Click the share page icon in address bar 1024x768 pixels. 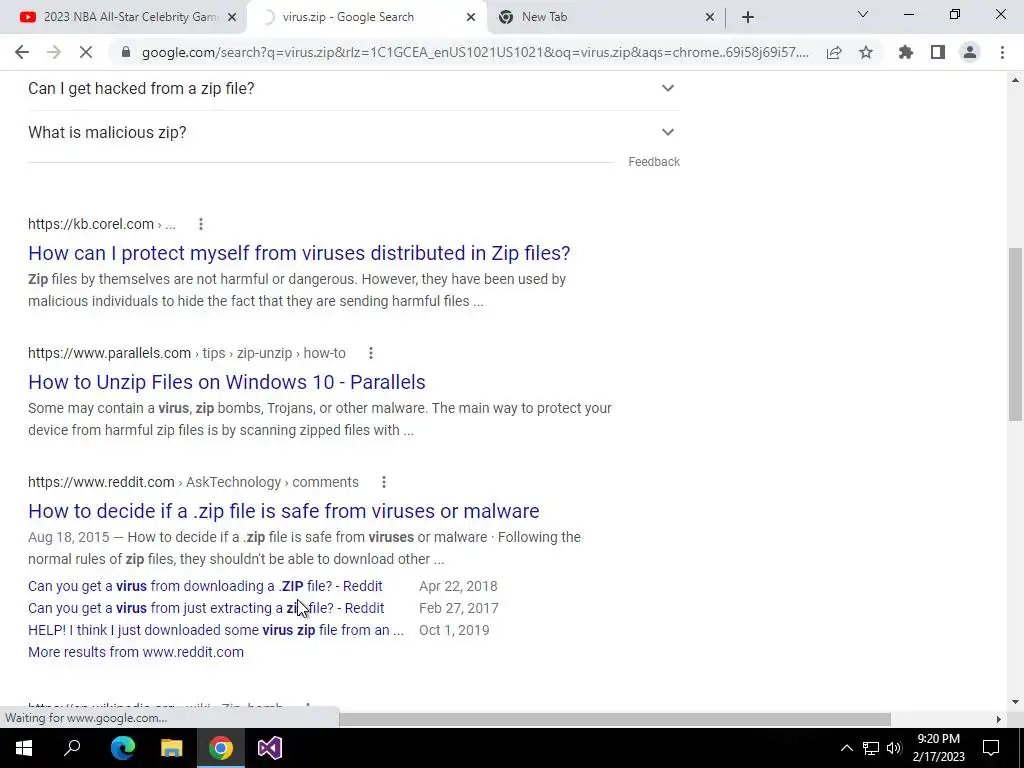pyautogui.click(x=834, y=52)
